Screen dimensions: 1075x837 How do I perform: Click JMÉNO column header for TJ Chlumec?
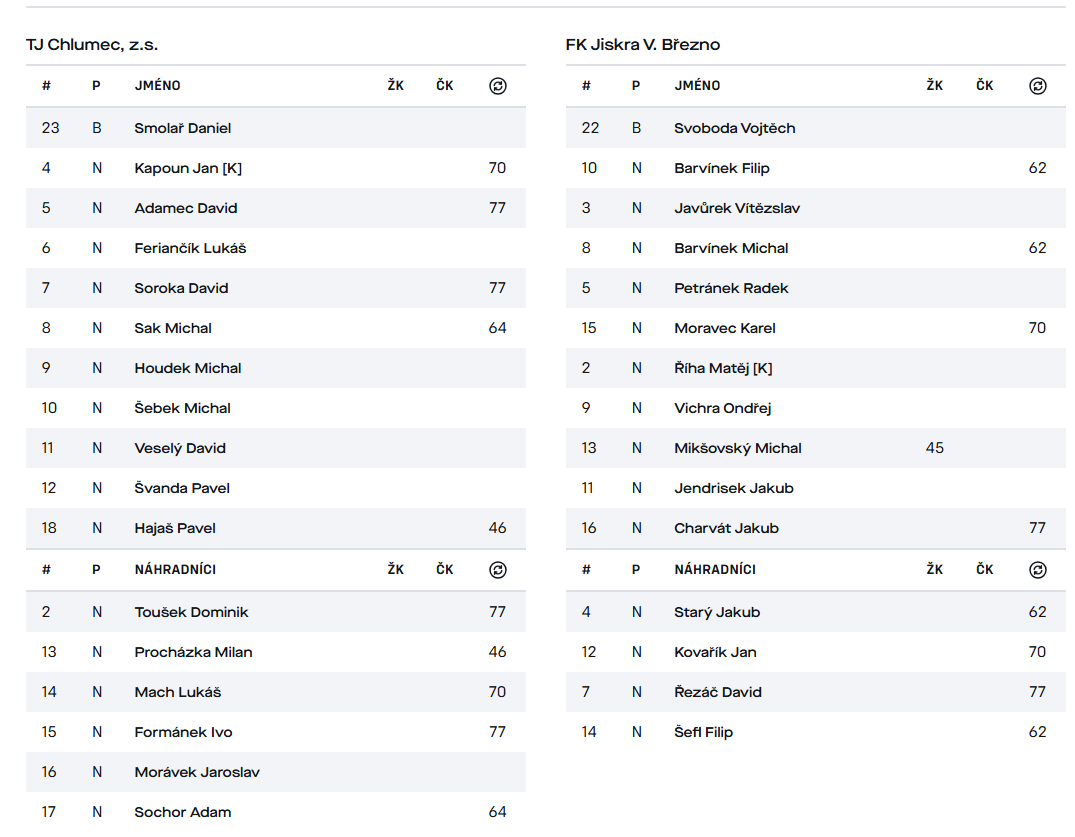[158, 86]
